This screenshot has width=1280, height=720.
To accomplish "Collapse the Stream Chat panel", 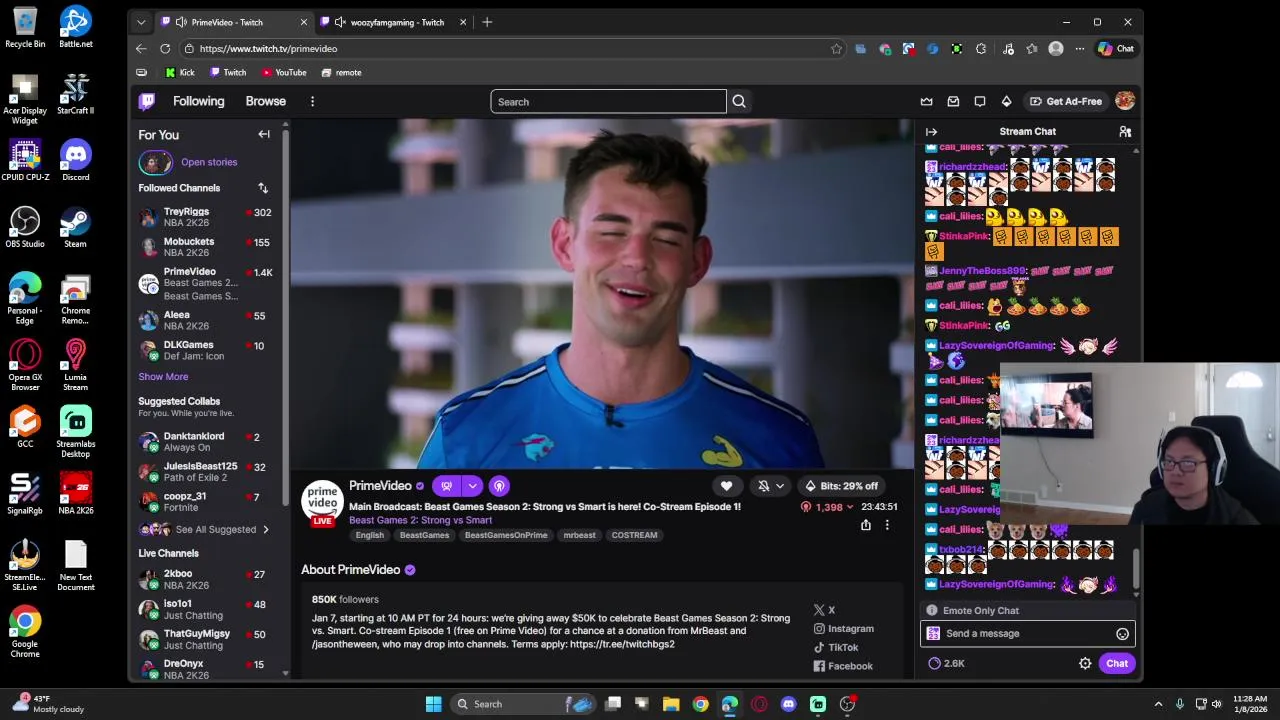I will (x=931, y=131).
